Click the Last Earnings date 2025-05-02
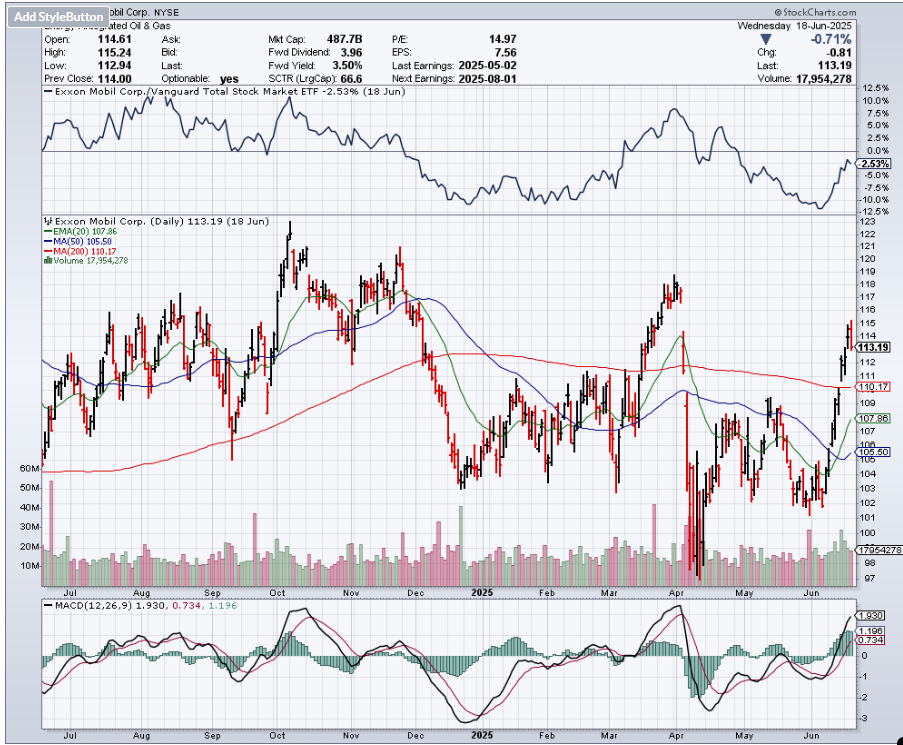This screenshot has height=745, width=903. coord(487,66)
